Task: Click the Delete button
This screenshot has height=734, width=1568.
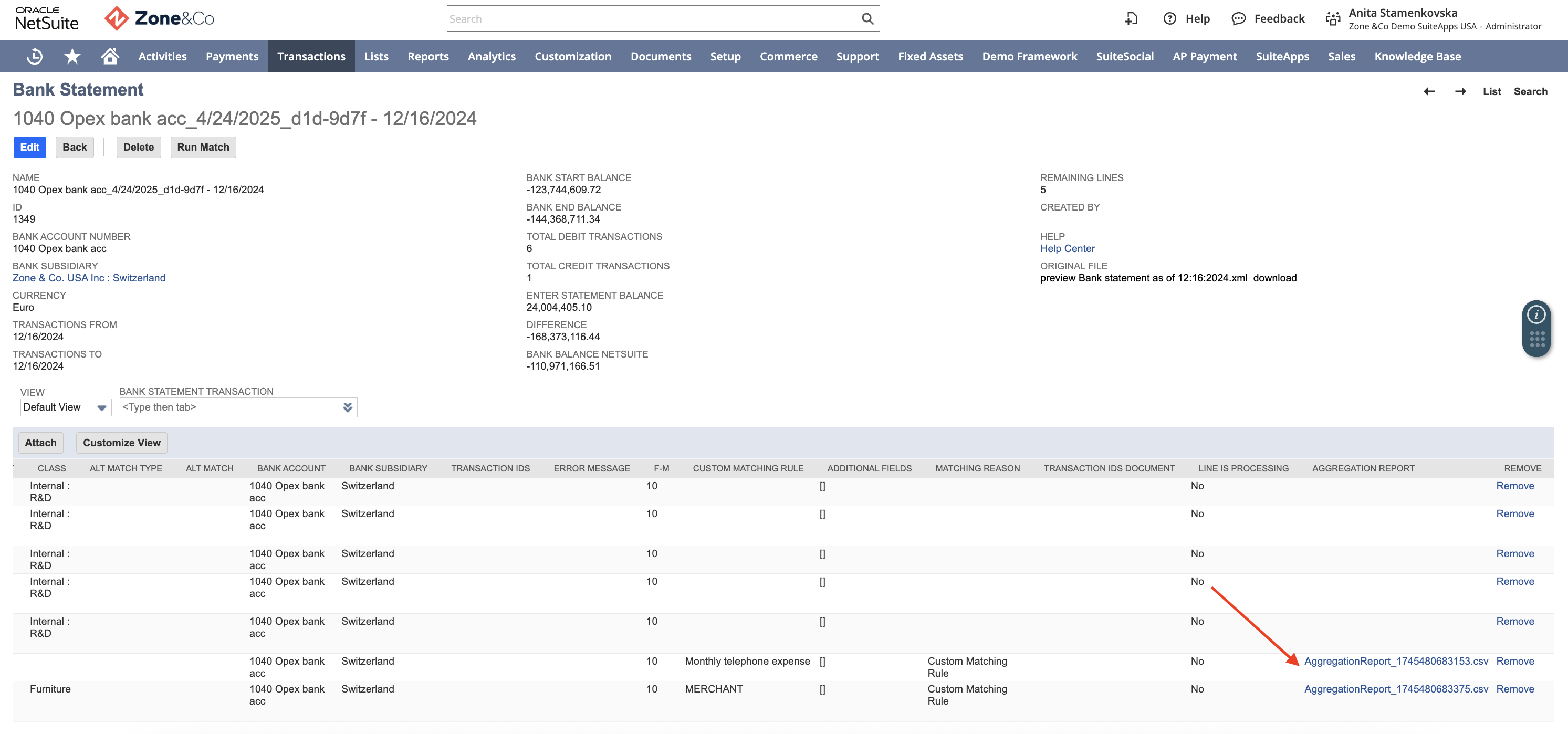Action: [x=139, y=148]
